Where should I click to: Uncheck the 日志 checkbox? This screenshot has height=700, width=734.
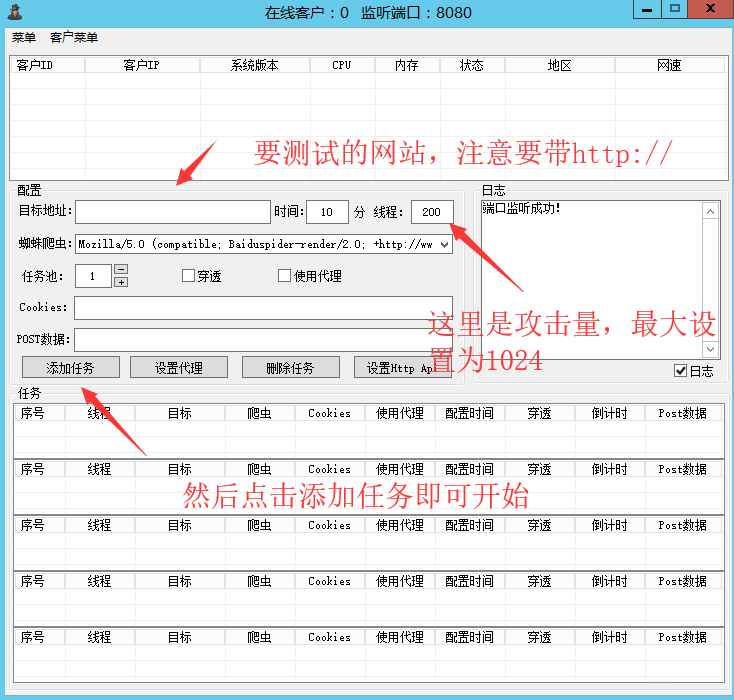click(680, 371)
